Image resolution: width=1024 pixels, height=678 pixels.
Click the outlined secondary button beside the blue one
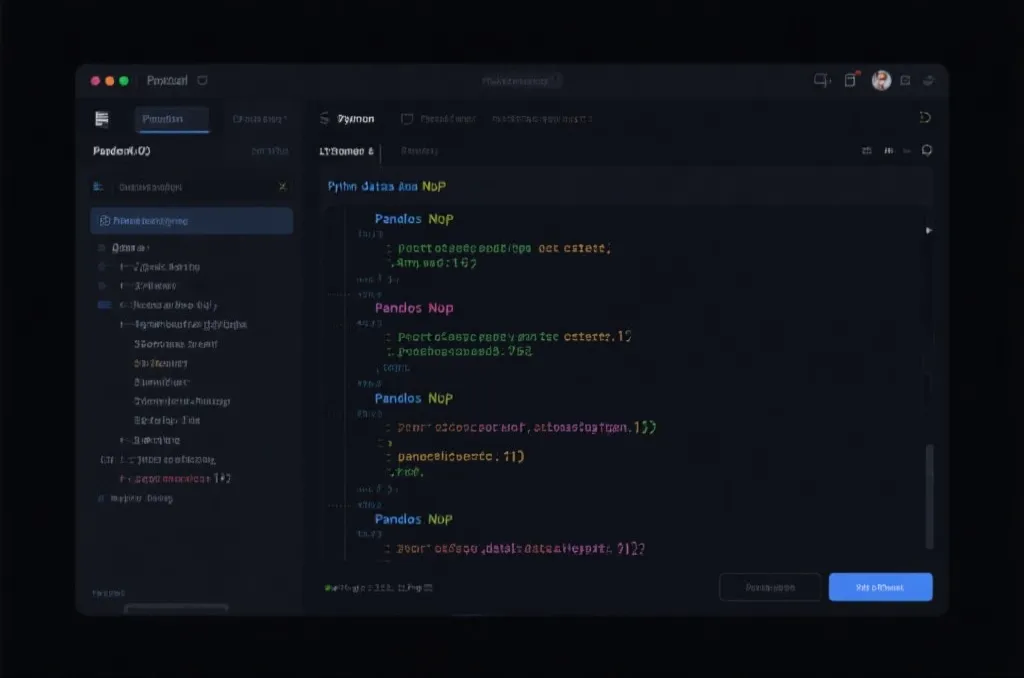pyautogui.click(x=770, y=587)
